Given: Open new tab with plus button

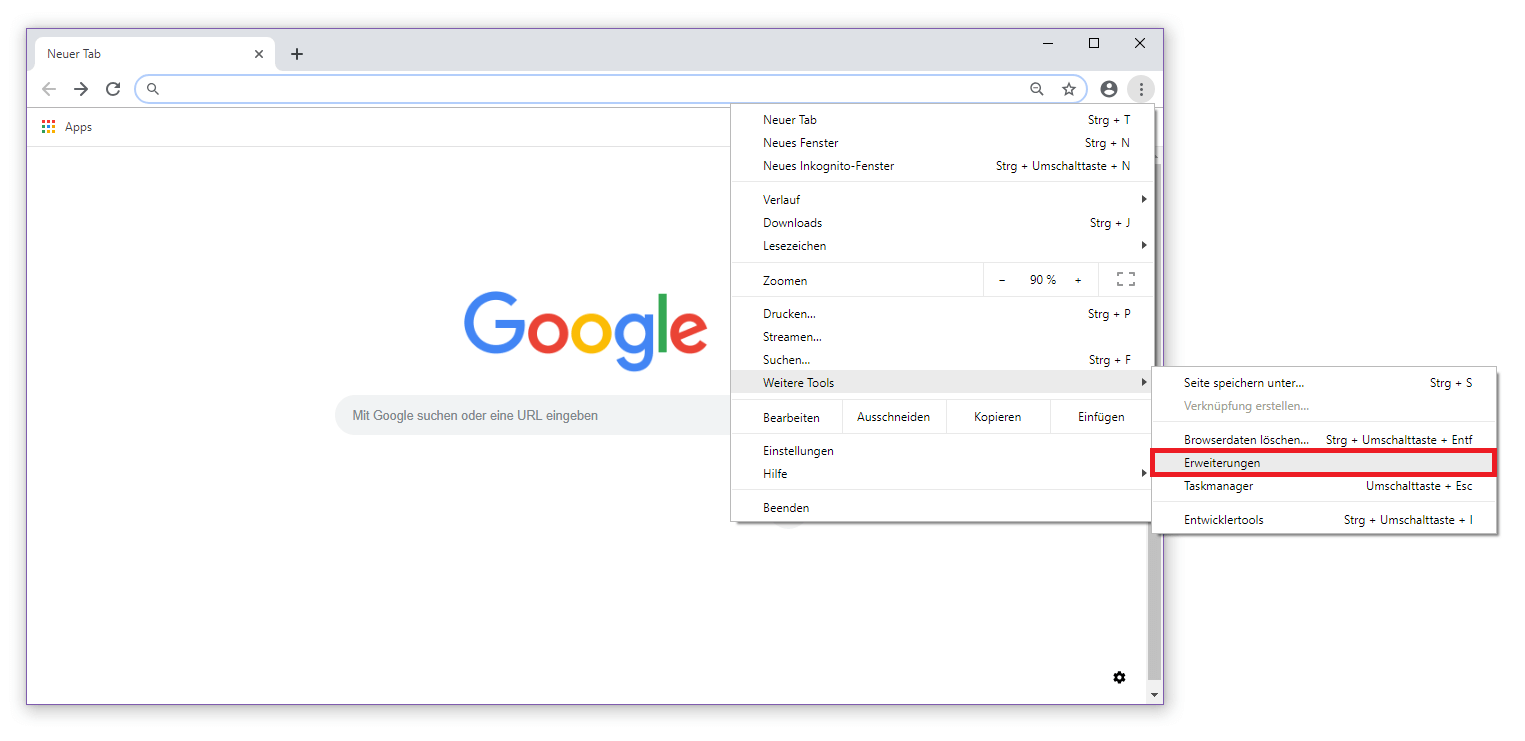Looking at the screenshot, I should (x=297, y=54).
